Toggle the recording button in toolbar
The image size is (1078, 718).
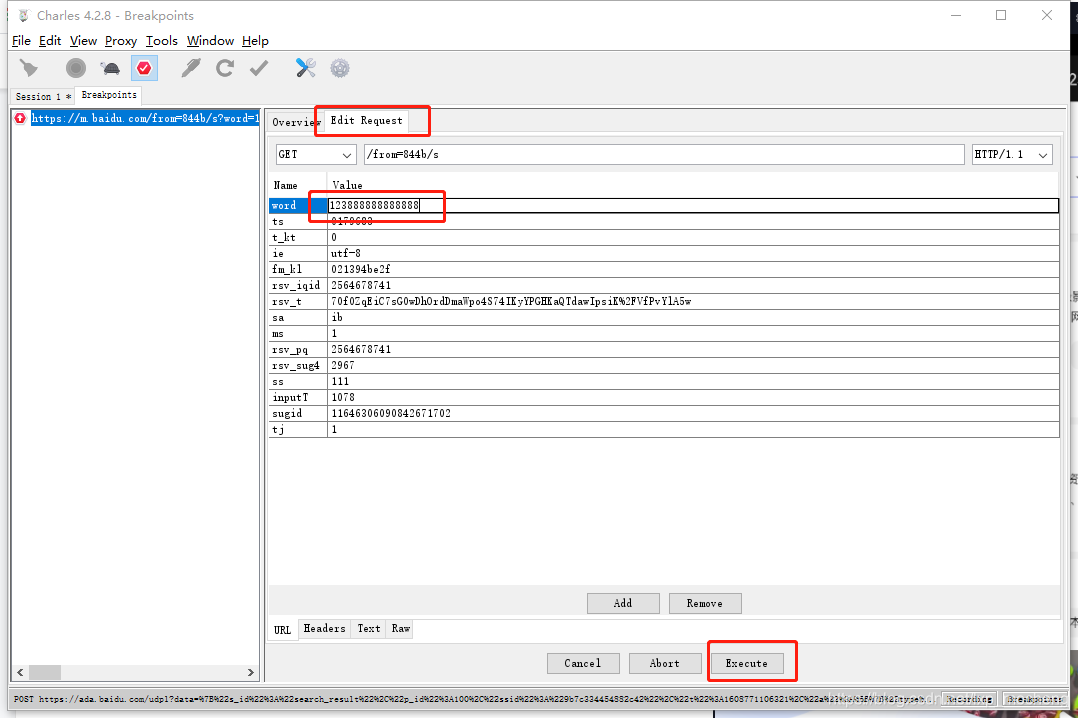(76, 68)
